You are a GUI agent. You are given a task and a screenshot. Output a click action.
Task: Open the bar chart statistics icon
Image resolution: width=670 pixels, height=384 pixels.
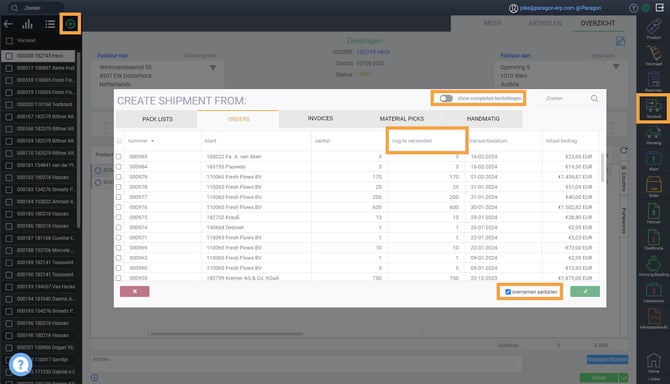coord(28,24)
